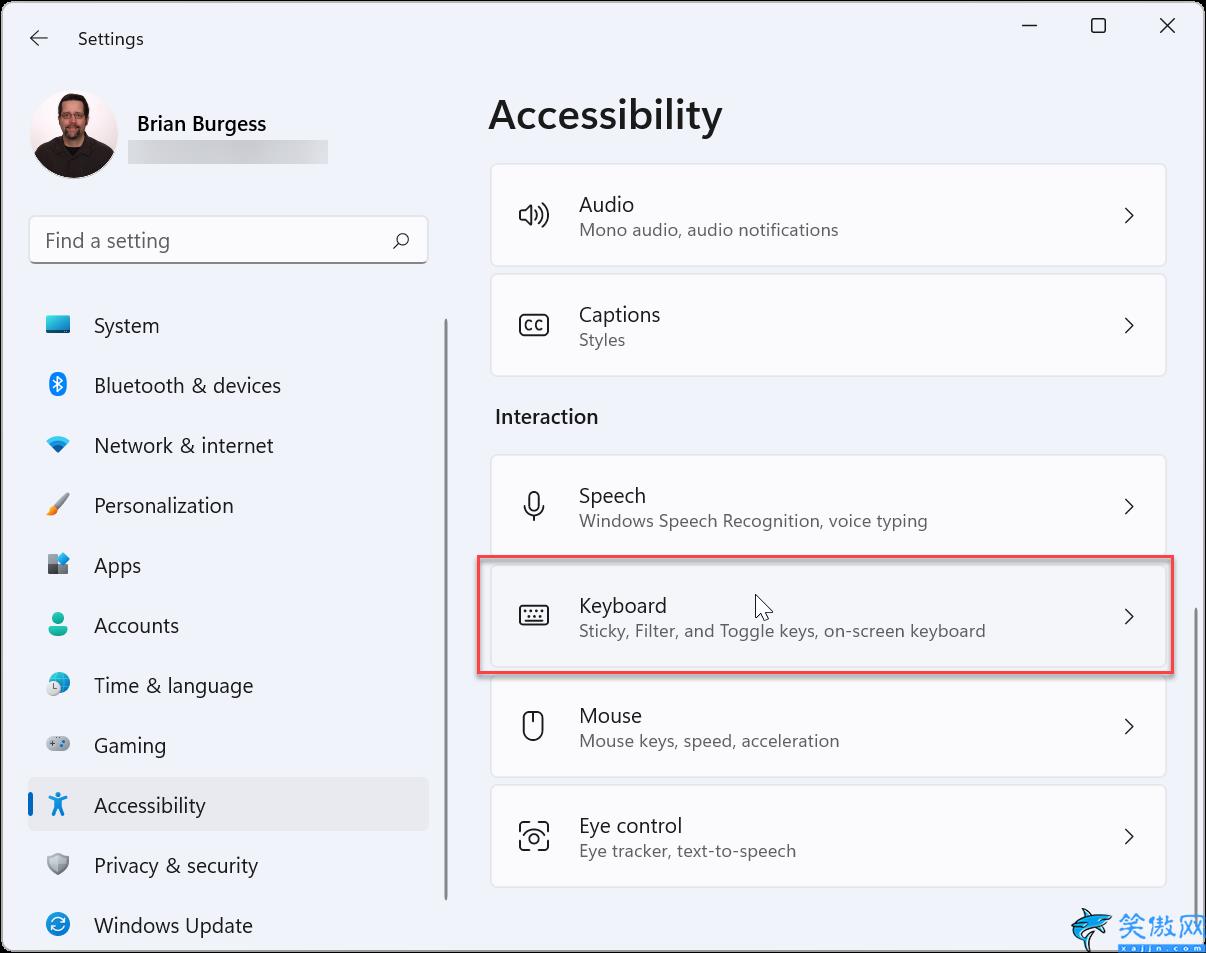Click the back arrow in Settings header

(x=38, y=38)
